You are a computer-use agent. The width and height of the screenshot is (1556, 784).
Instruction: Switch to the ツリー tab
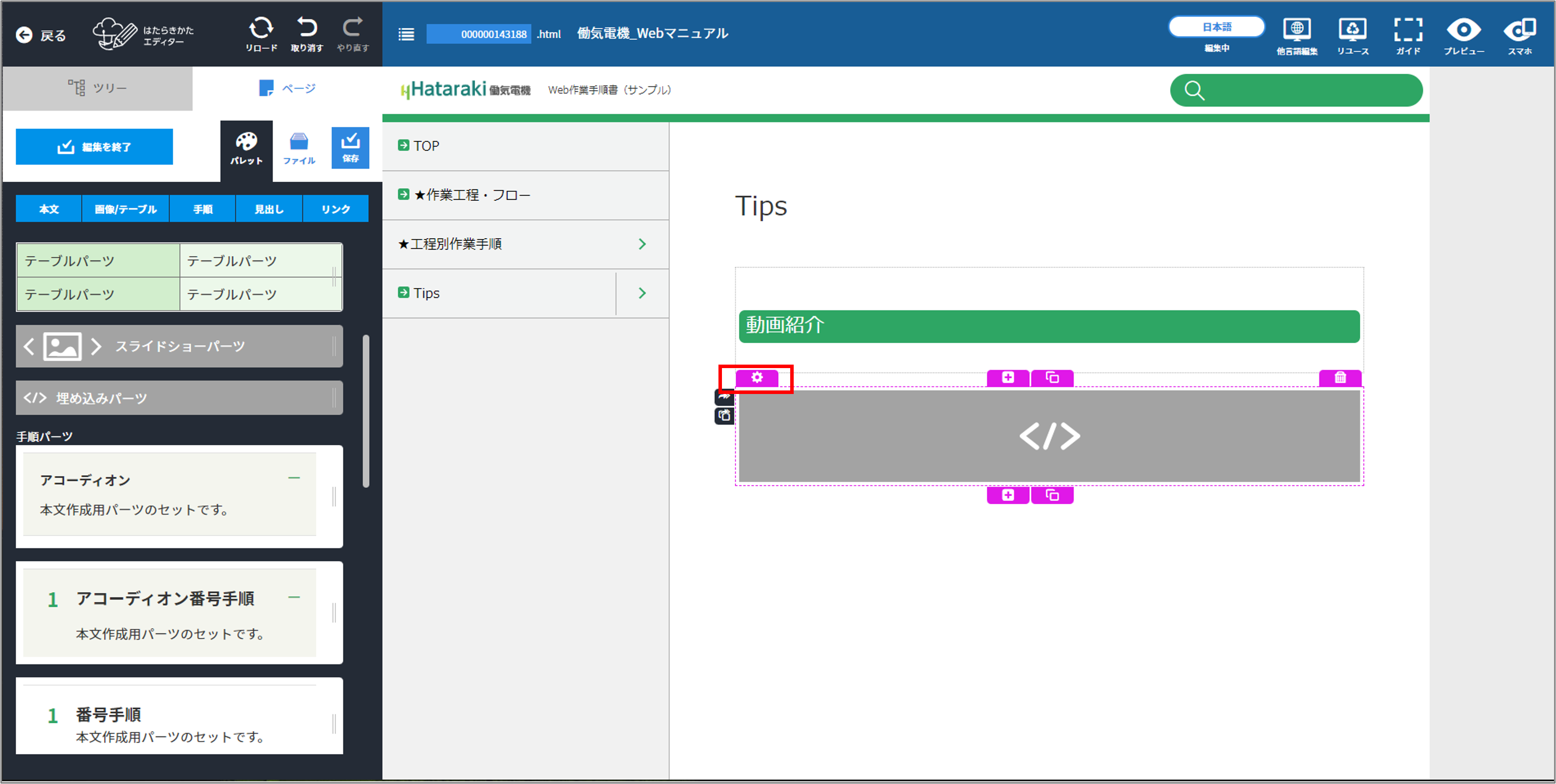point(97,88)
